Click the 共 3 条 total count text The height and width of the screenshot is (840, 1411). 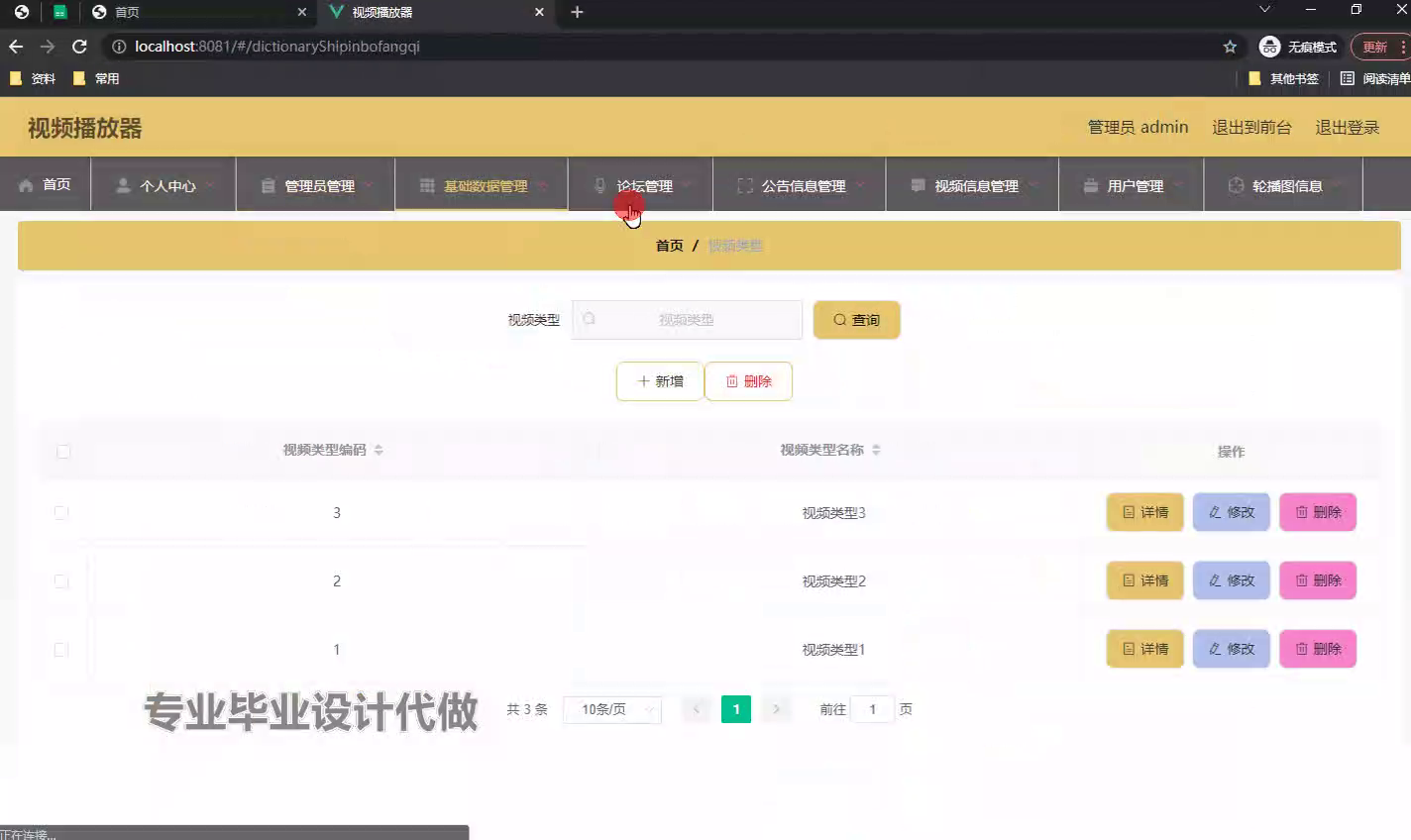point(527,709)
